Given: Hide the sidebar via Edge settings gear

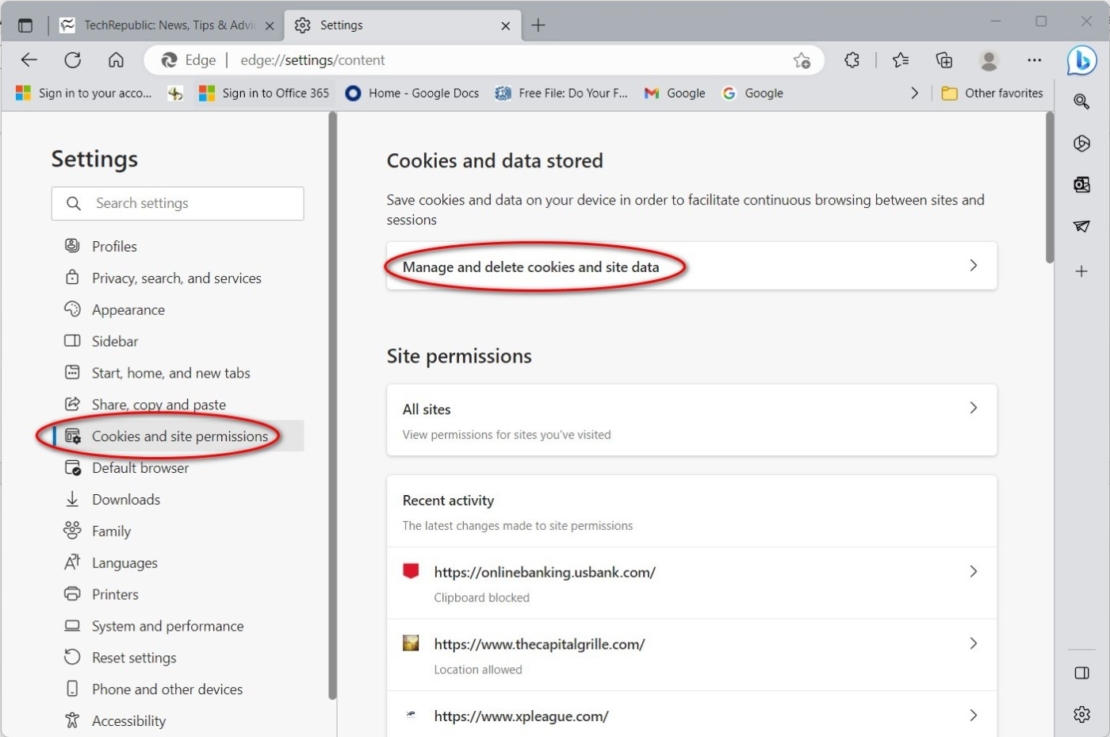Looking at the screenshot, I should [1081, 714].
